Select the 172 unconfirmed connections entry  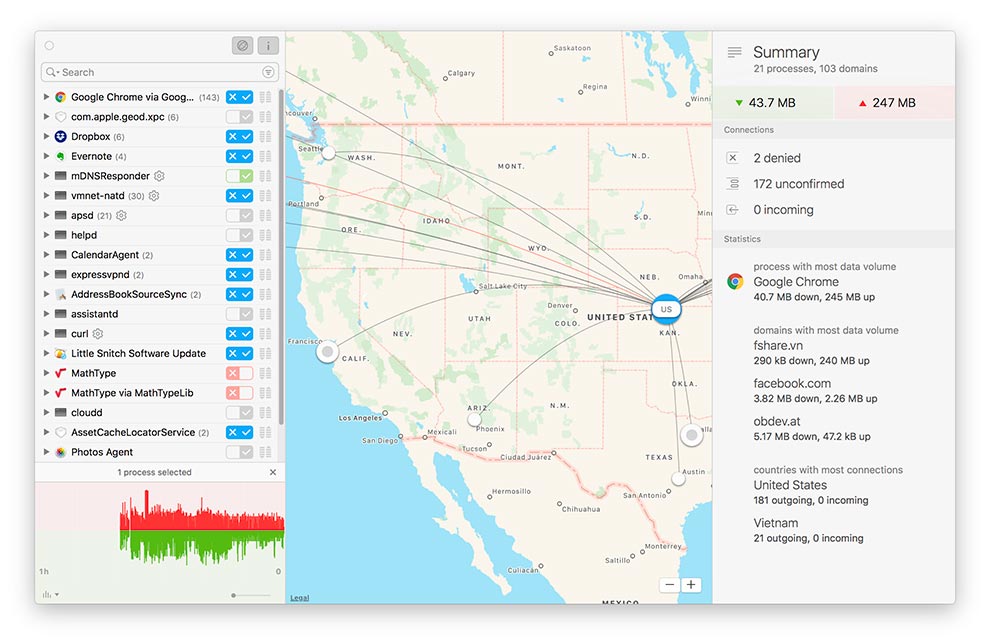(798, 184)
